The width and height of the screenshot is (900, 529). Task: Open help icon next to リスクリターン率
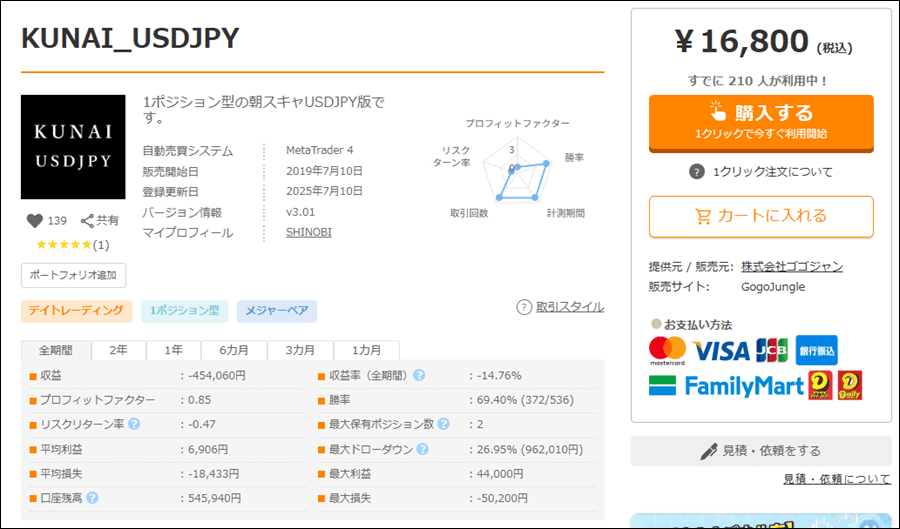134,424
